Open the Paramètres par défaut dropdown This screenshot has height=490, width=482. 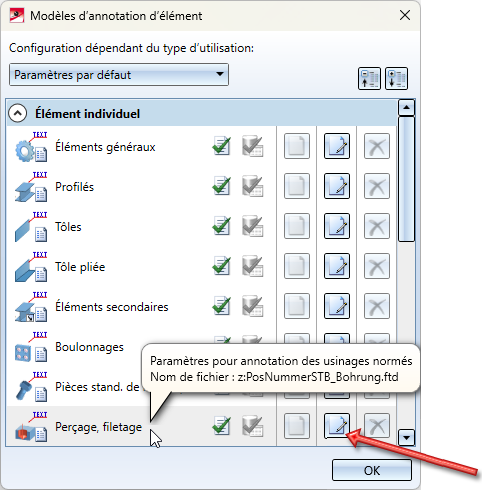coord(119,75)
